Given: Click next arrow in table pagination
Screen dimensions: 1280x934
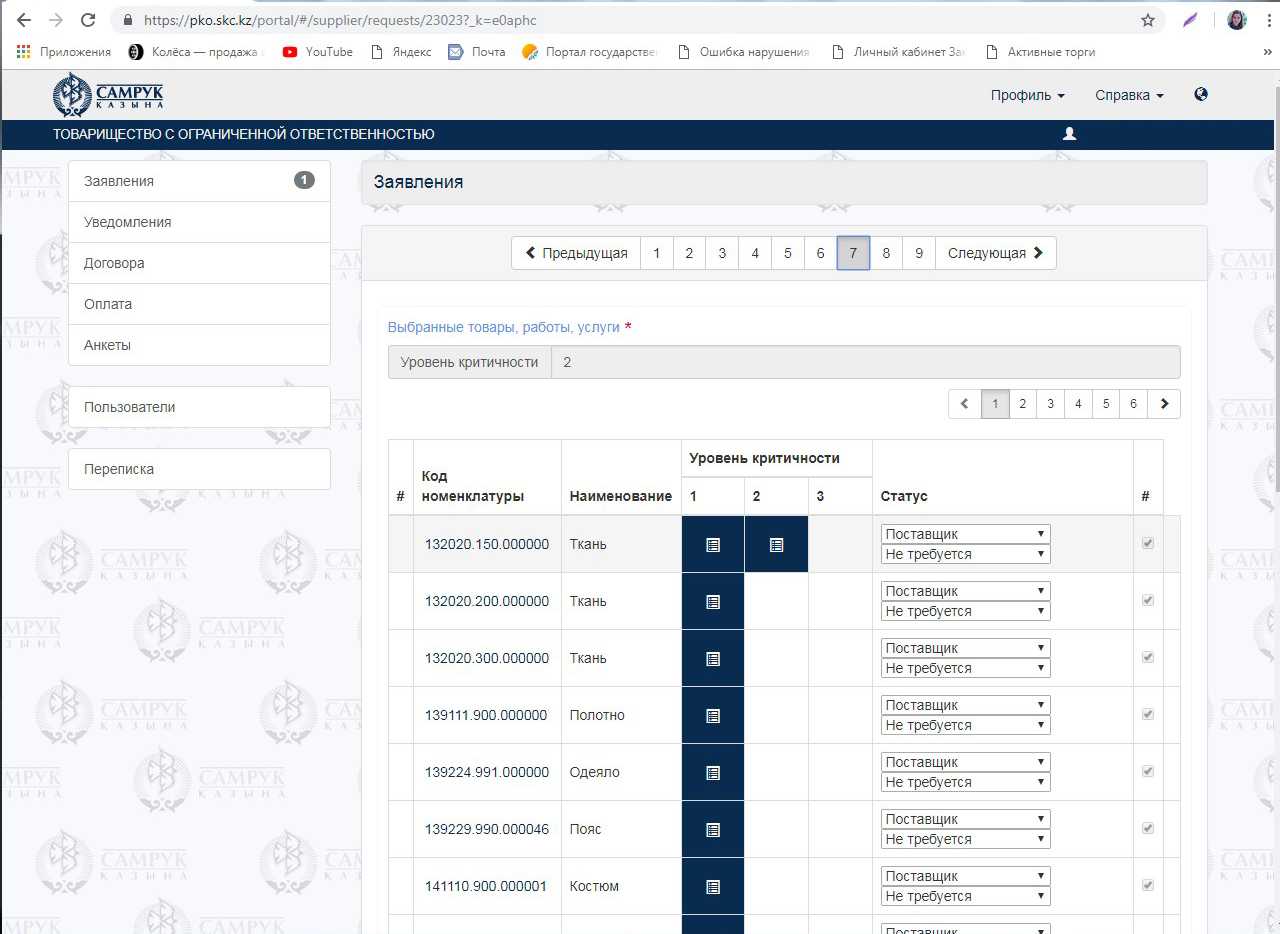Looking at the screenshot, I should click(x=1165, y=404).
